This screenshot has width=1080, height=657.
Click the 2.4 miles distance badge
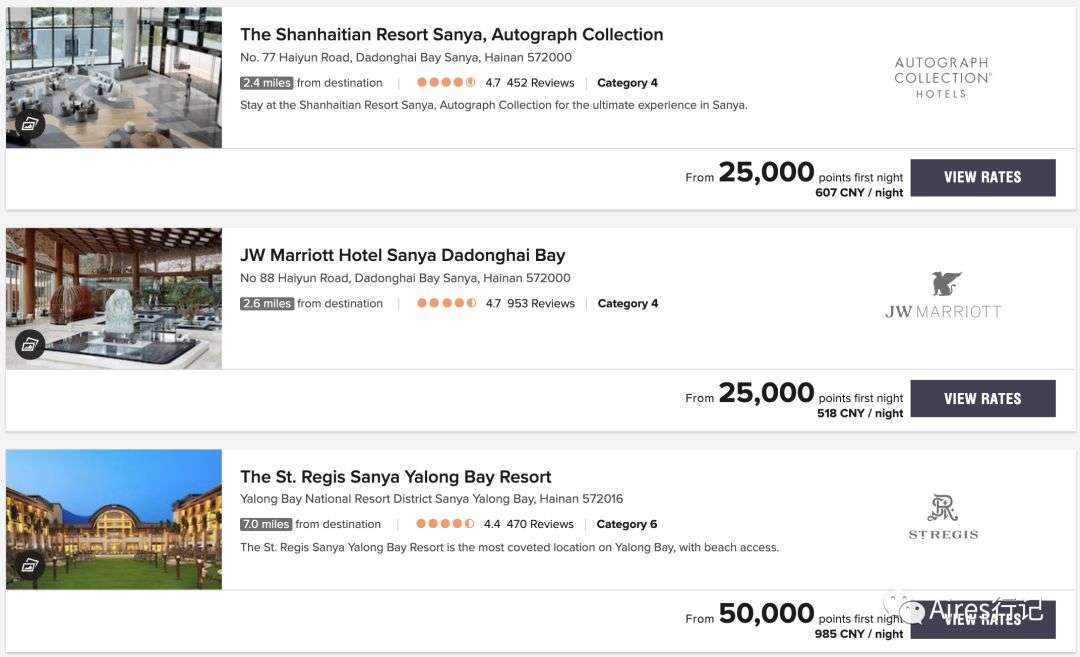pos(267,83)
